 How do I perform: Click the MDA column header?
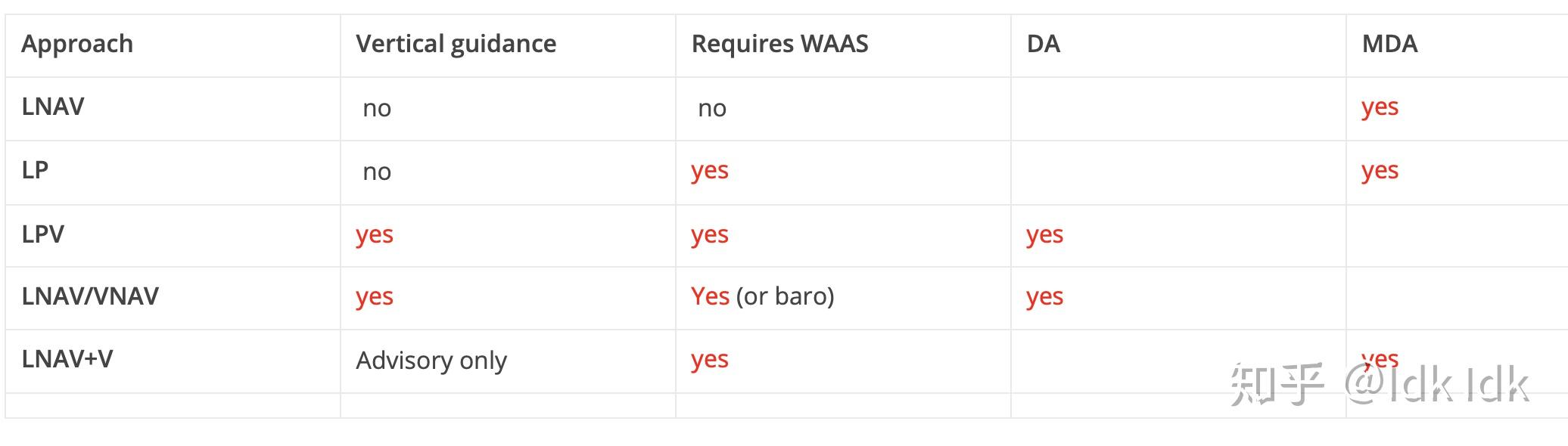(x=1389, y=45)
